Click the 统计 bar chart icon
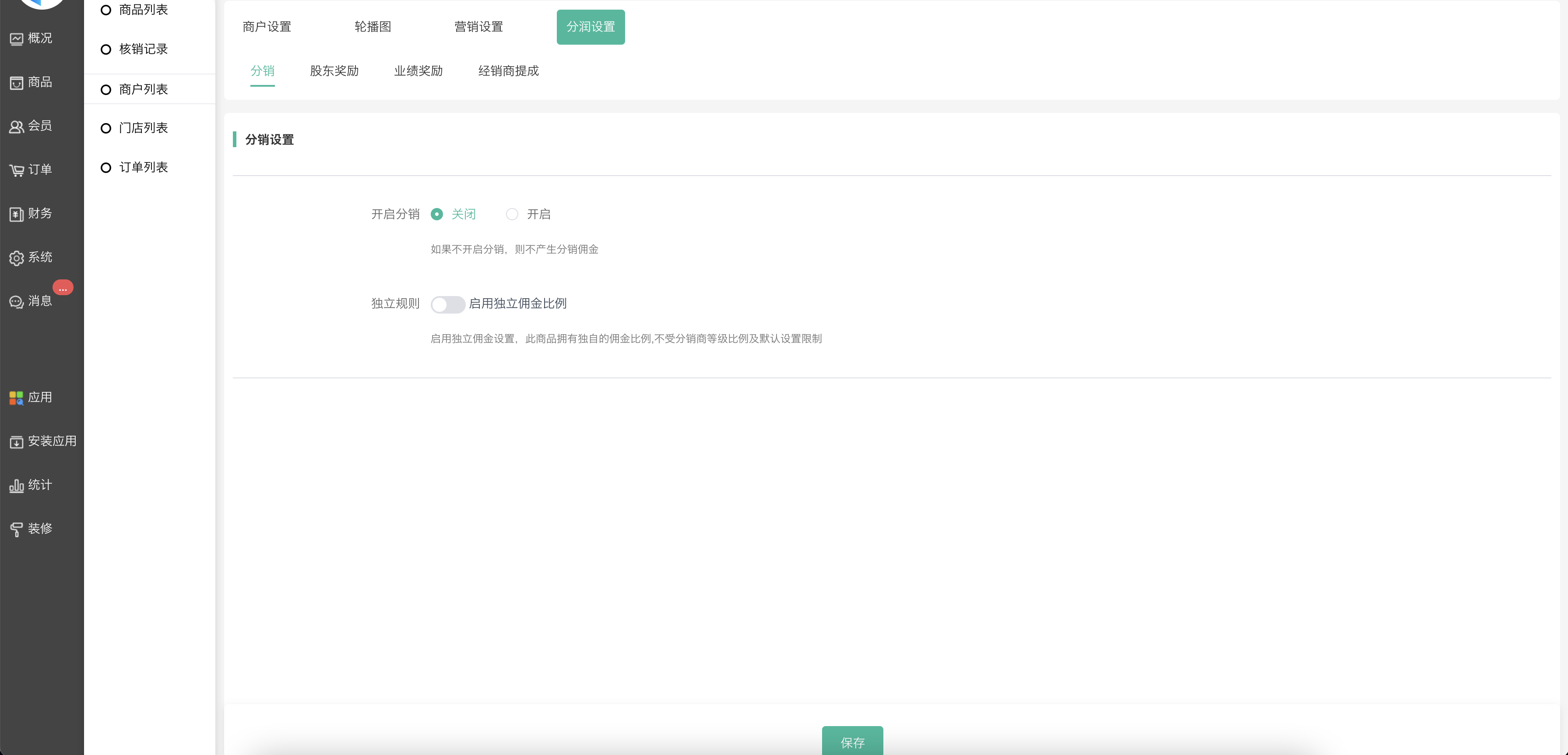The image size is (1568, 755). 17,486
